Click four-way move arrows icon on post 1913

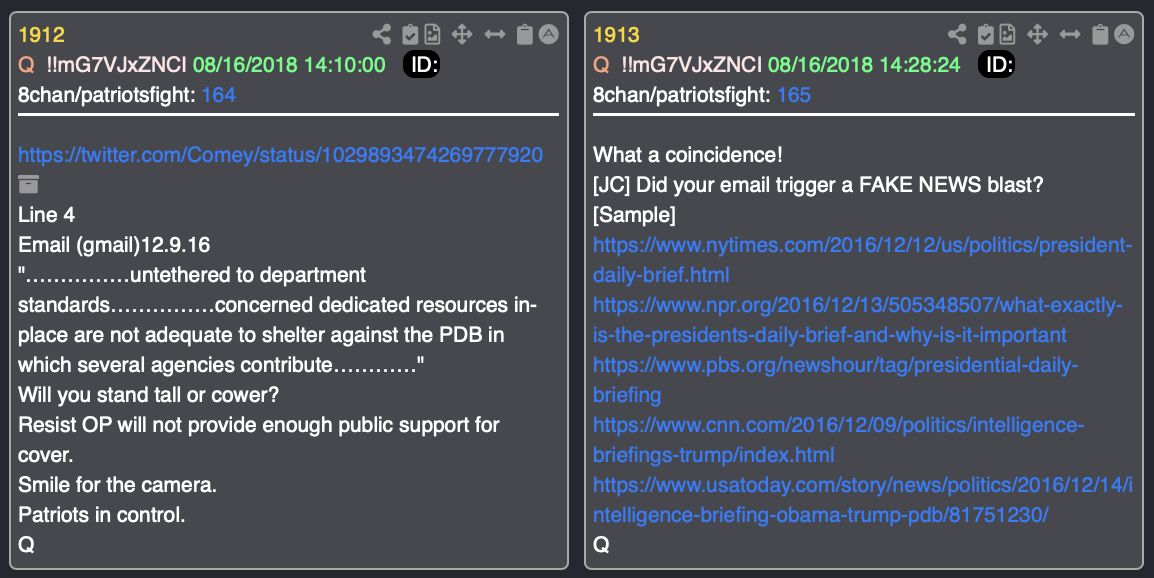tap(1037, 35)
